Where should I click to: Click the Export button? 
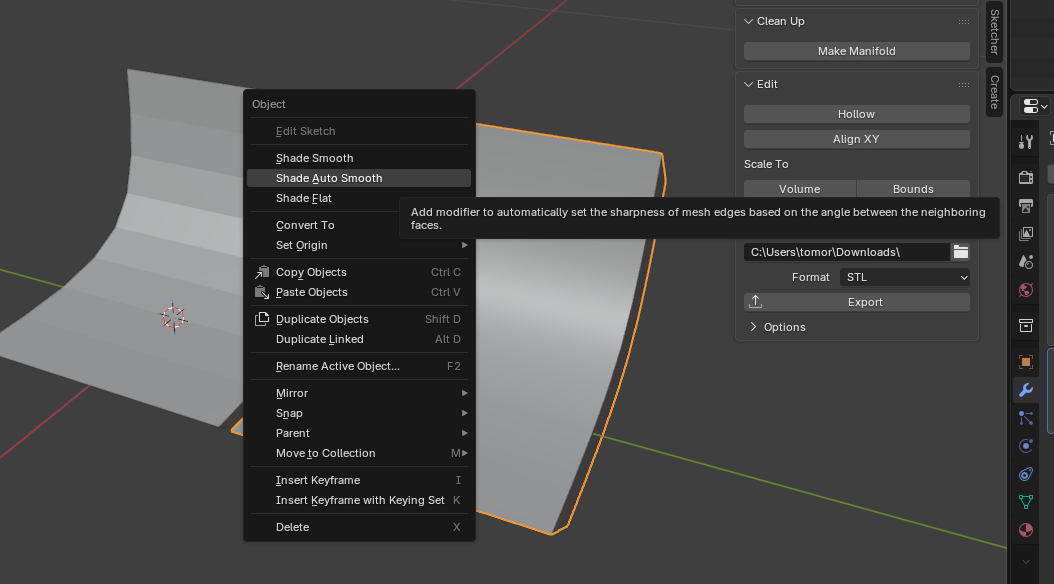[856, 302]
